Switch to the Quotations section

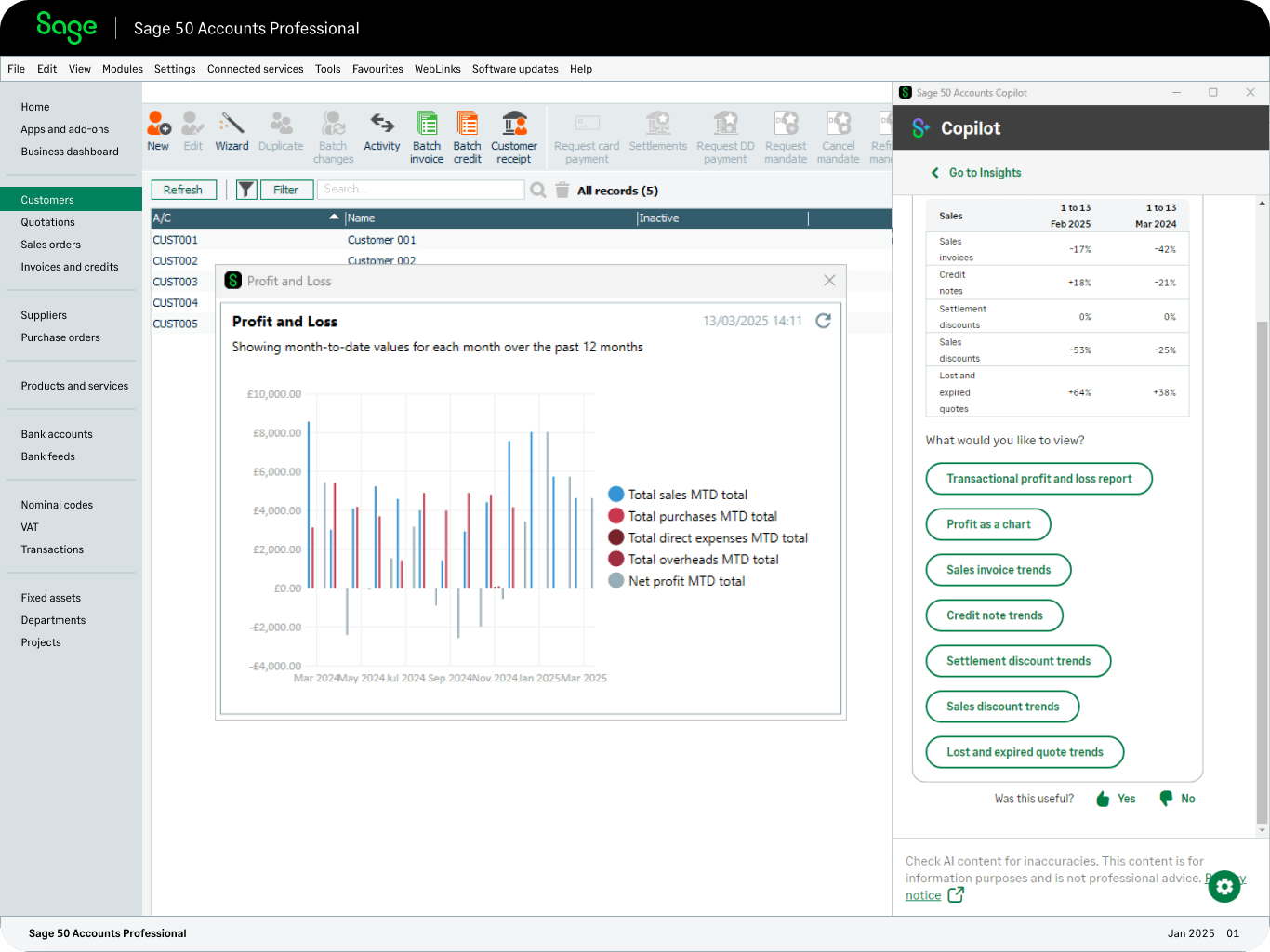46,221
